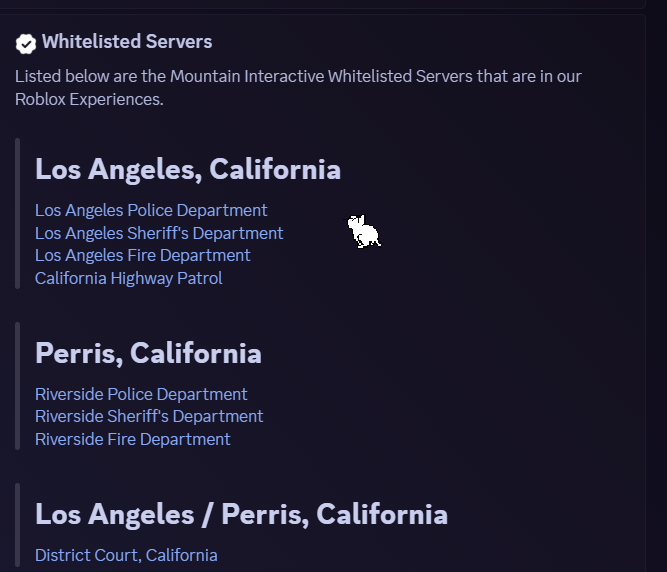This screenshot has height=572, width=667.
Task: Click the Whitelisted Servers title
Action: pyautogui.click(x=127, y=42)
